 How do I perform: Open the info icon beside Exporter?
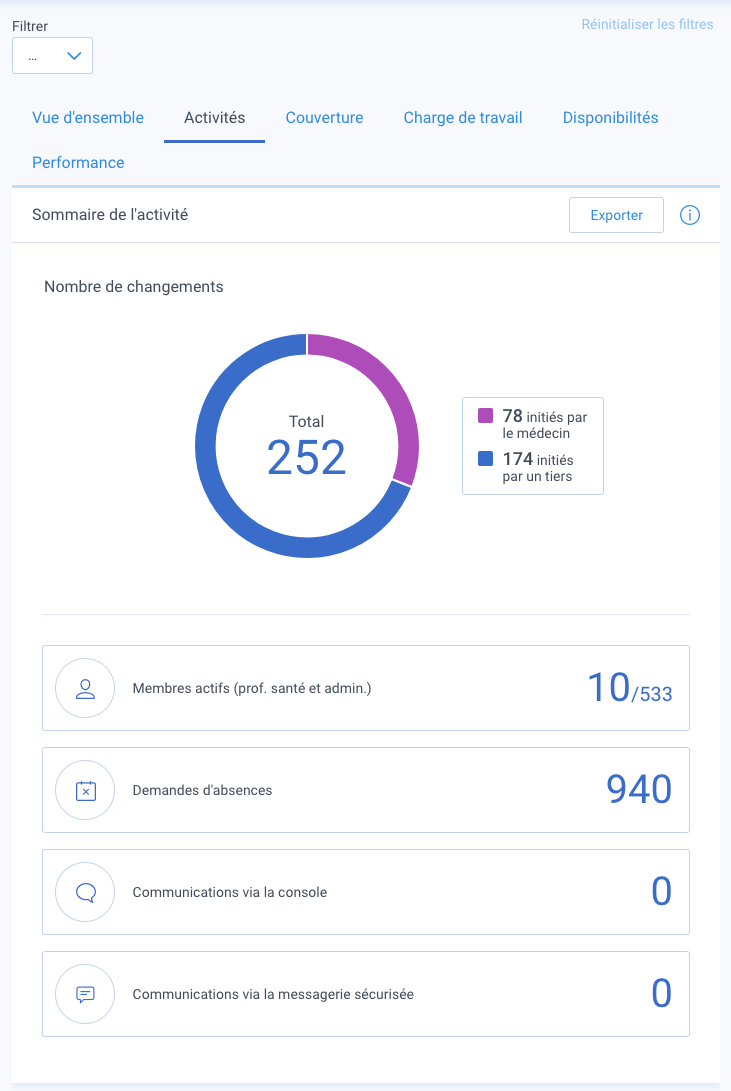[x=689, y=215]
